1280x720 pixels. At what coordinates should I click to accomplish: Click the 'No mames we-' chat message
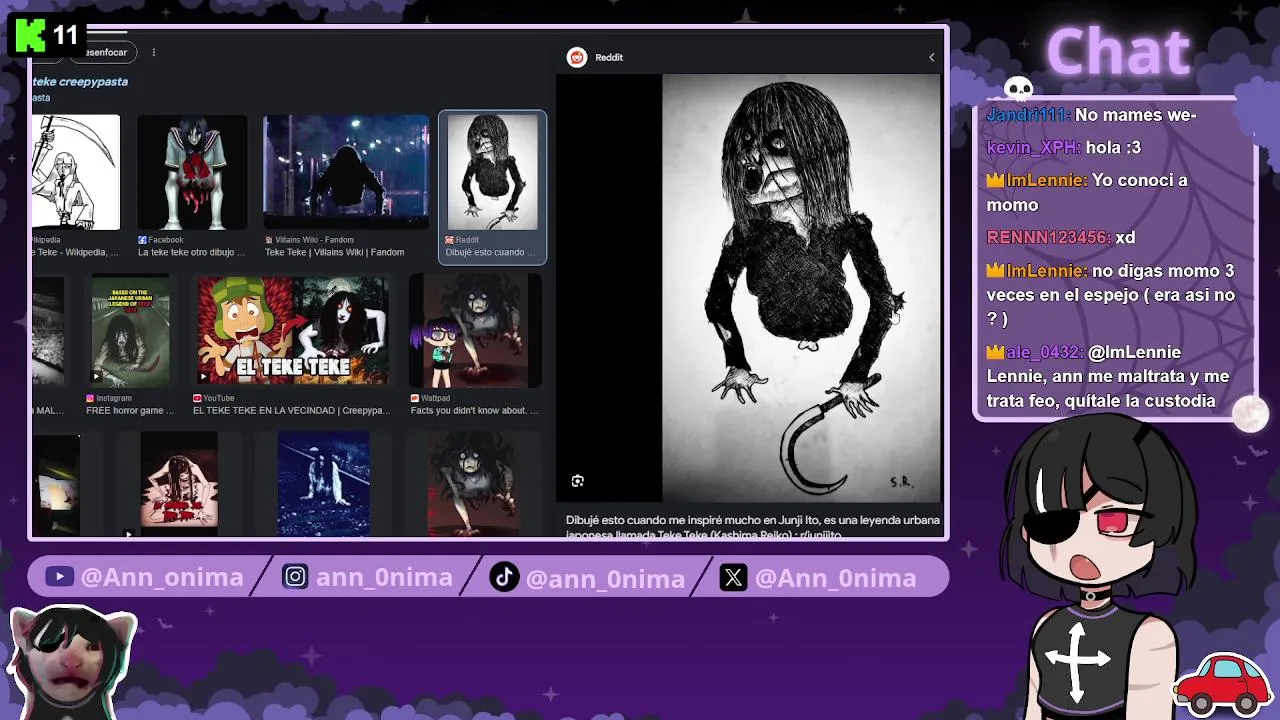tap(1135, 115)
